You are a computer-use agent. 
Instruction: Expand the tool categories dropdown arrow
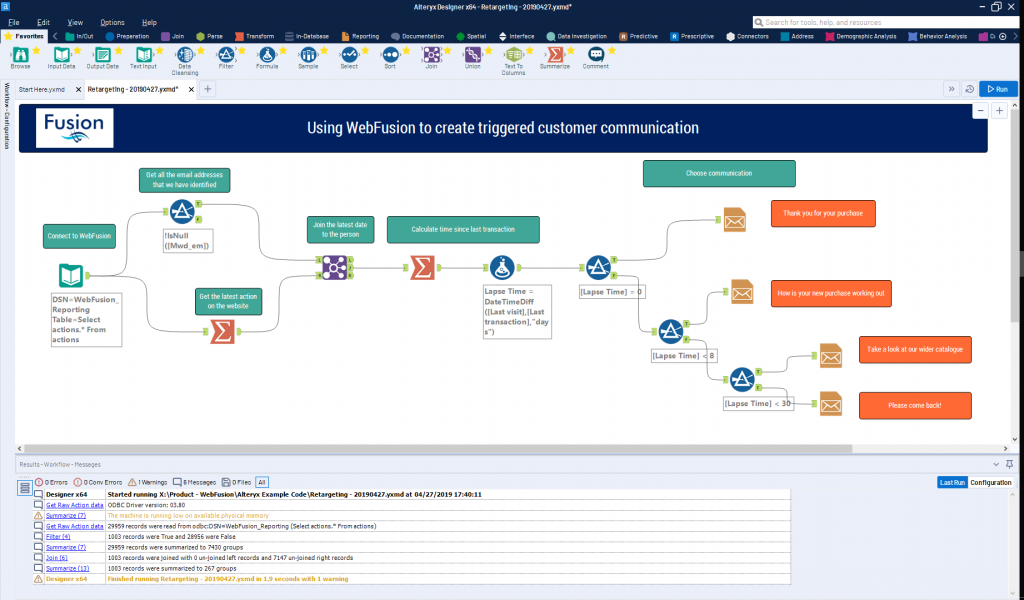click(x=1014, y=37)
